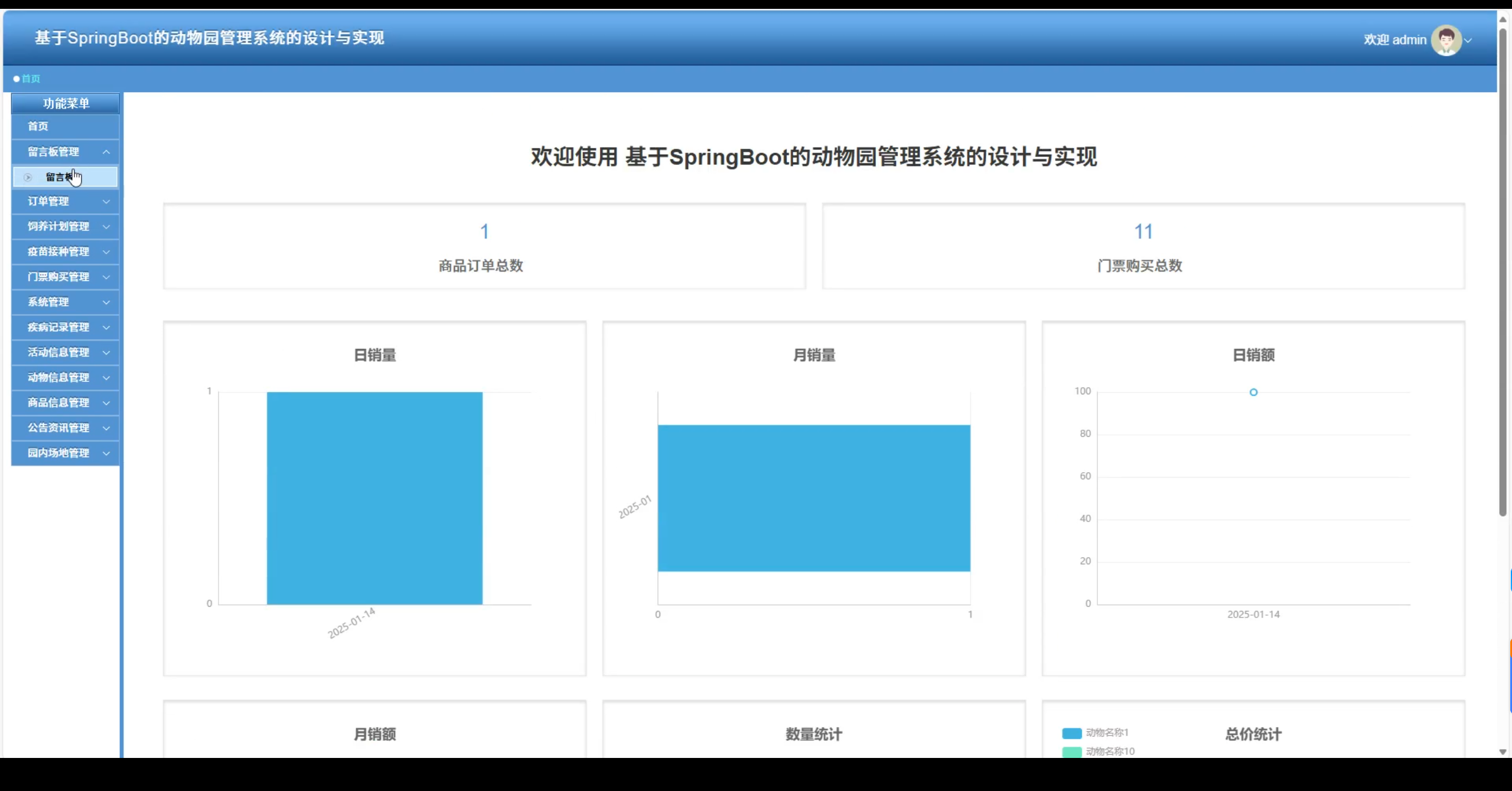Expand the 饲养计划管理 chevron

tap(106, 227)
